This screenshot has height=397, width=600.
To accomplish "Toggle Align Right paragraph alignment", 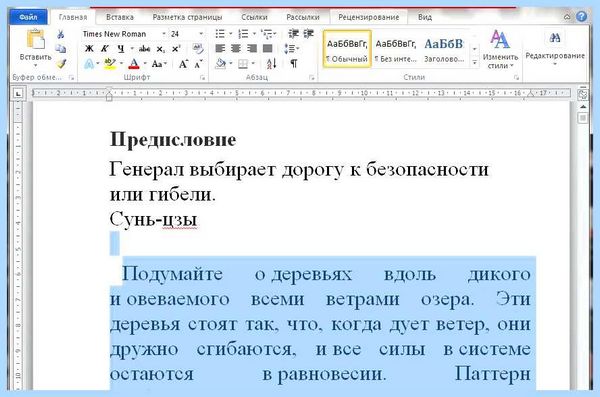I will pyautogui.click(x=252, y=49).
